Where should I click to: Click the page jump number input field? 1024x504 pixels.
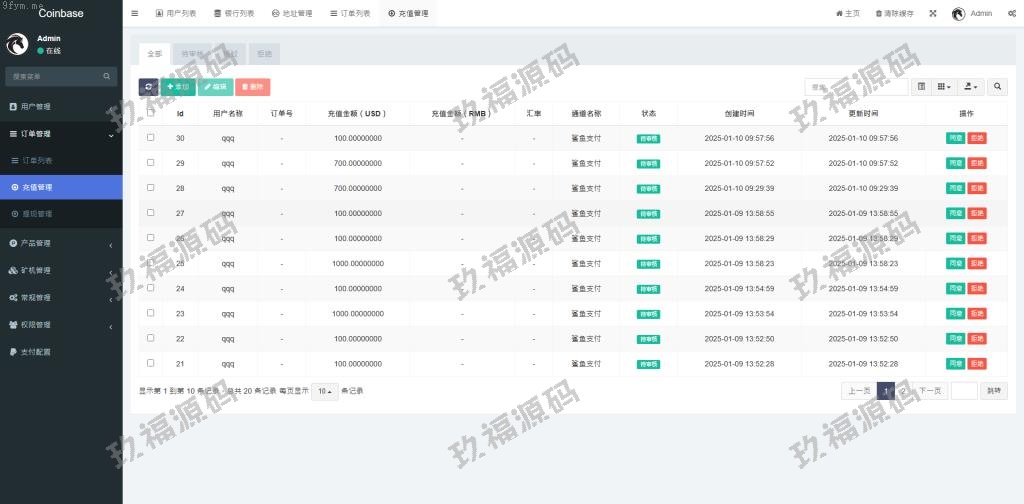[x=964, y=391]
